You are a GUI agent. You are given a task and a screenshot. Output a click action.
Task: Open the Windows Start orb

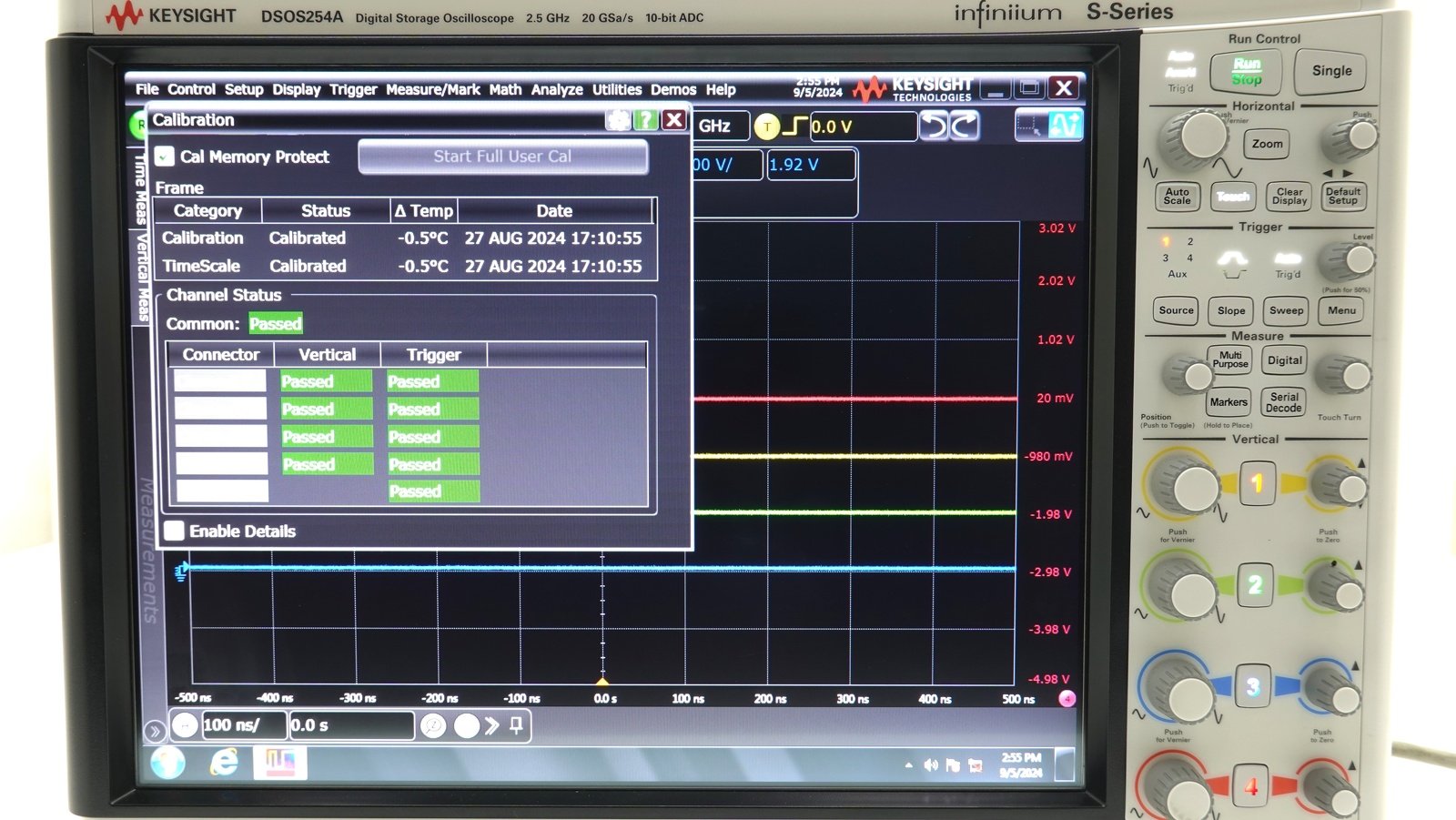(168, 763)
